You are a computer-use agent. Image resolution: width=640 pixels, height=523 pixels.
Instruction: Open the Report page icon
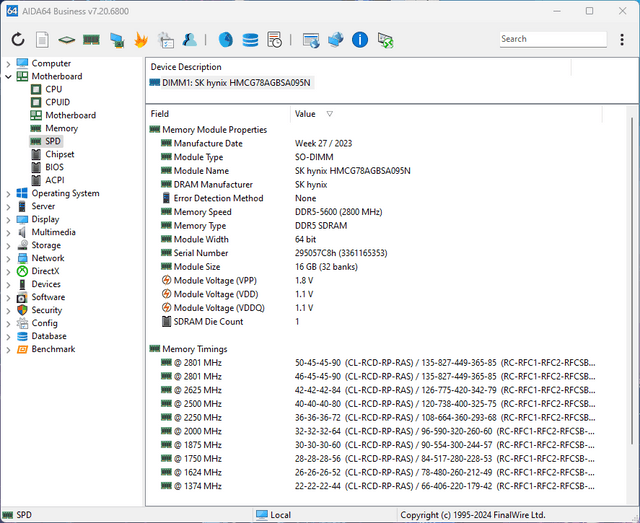(42, 40)
